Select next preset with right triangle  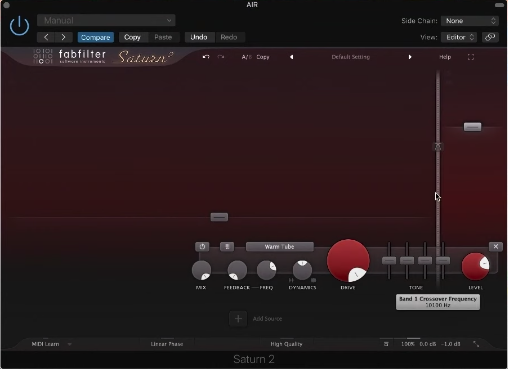[410, 57]
